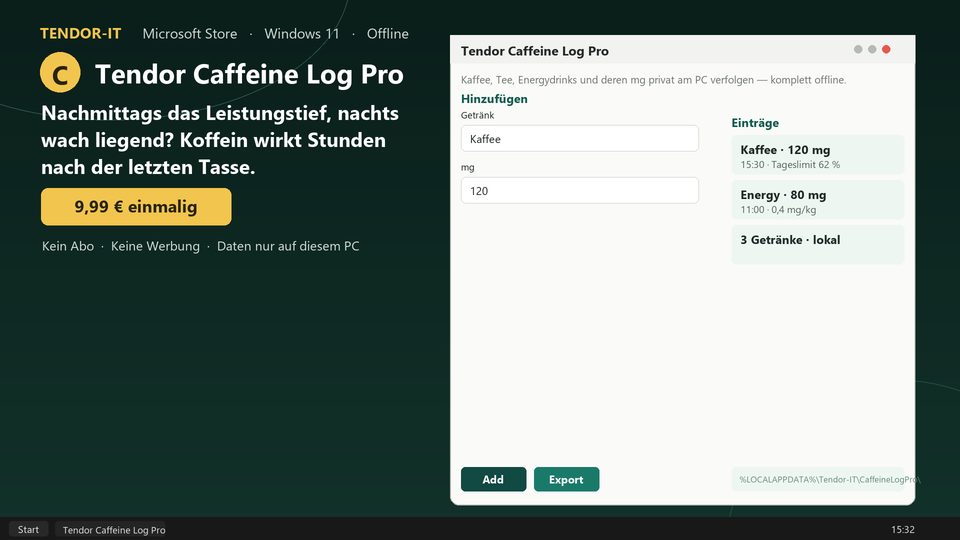
Task: Click the Offline label in header
Action: tap(388, 34)
